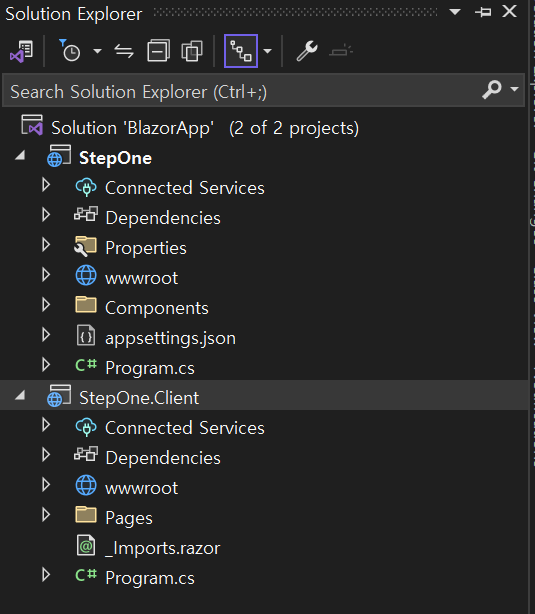The height and width of the screenshot is (614, 535).
Task: Select the StepOne project
Action: pyautogui.click(x=115, y=158)
